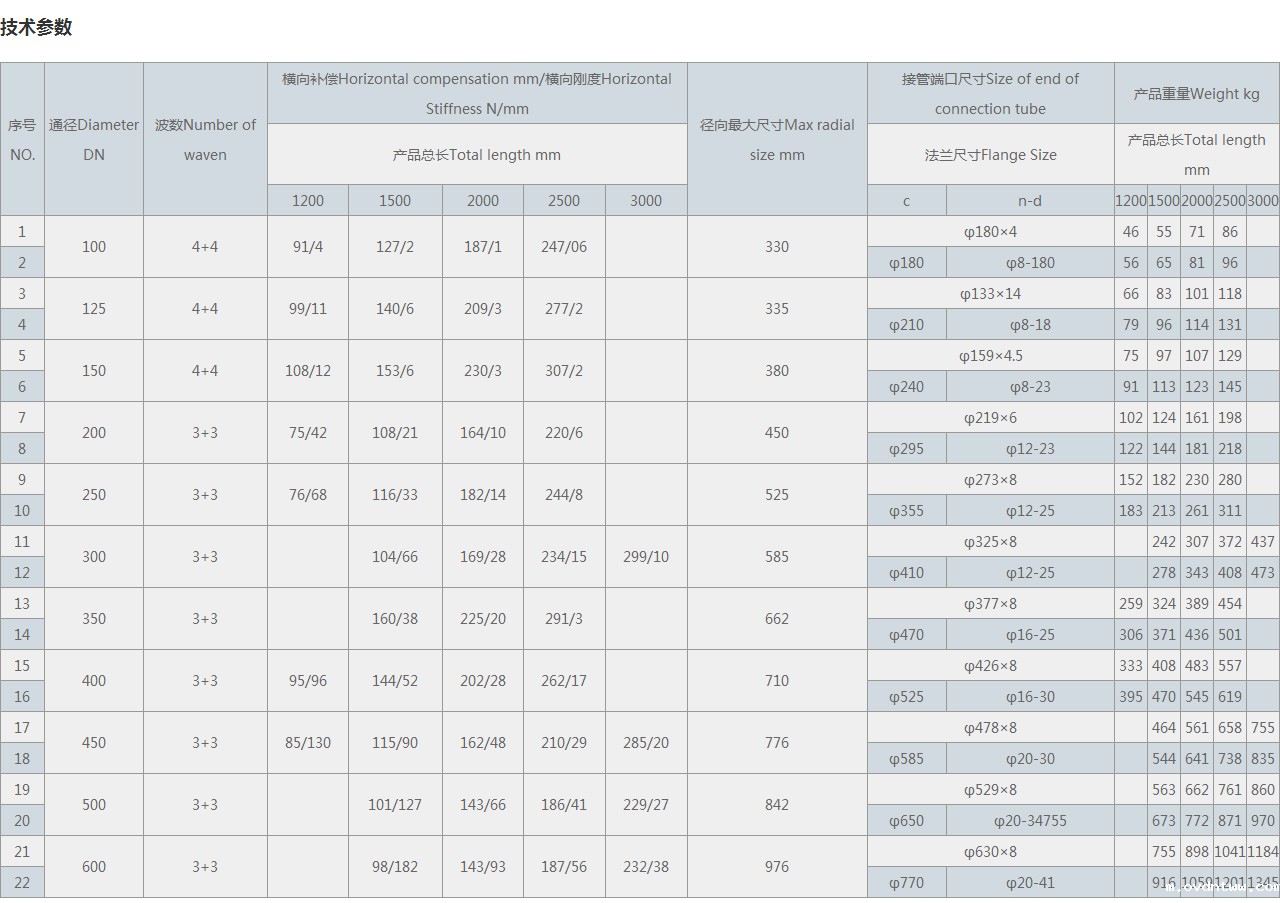Viewport: 1280px width, 903px height.
Task: Click the 径向最大尺寸Max radial size header
Action: [777, 140]
